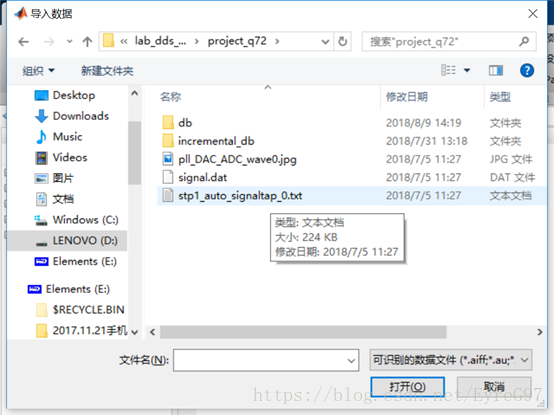Navigate up one folder level
554x415 pixels.
pyautogui.click(x=87, y=42)
